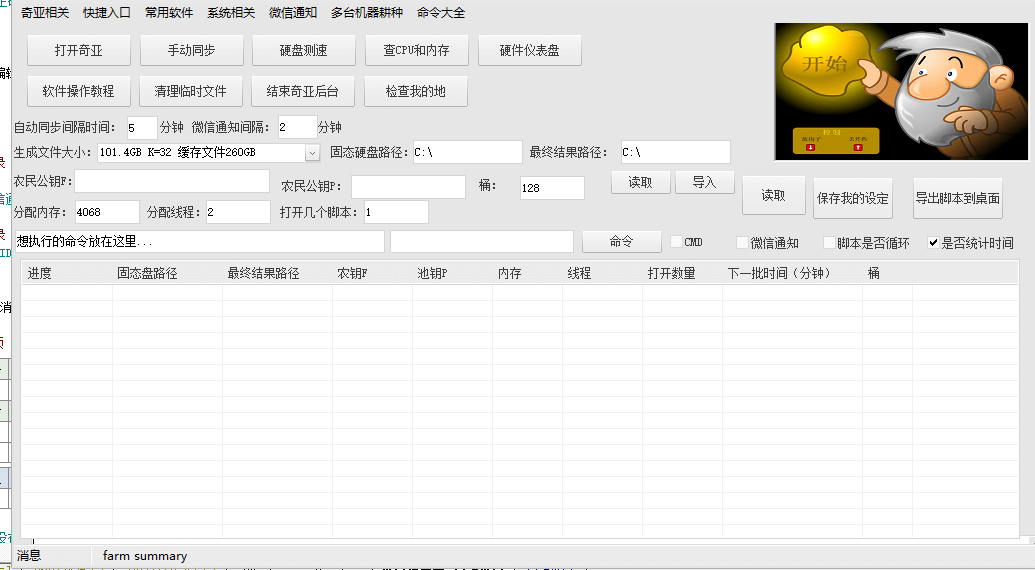This screenshot has width=1035, height=570.
Task: Click 保存我的设定 button
Action: point(853,198)
